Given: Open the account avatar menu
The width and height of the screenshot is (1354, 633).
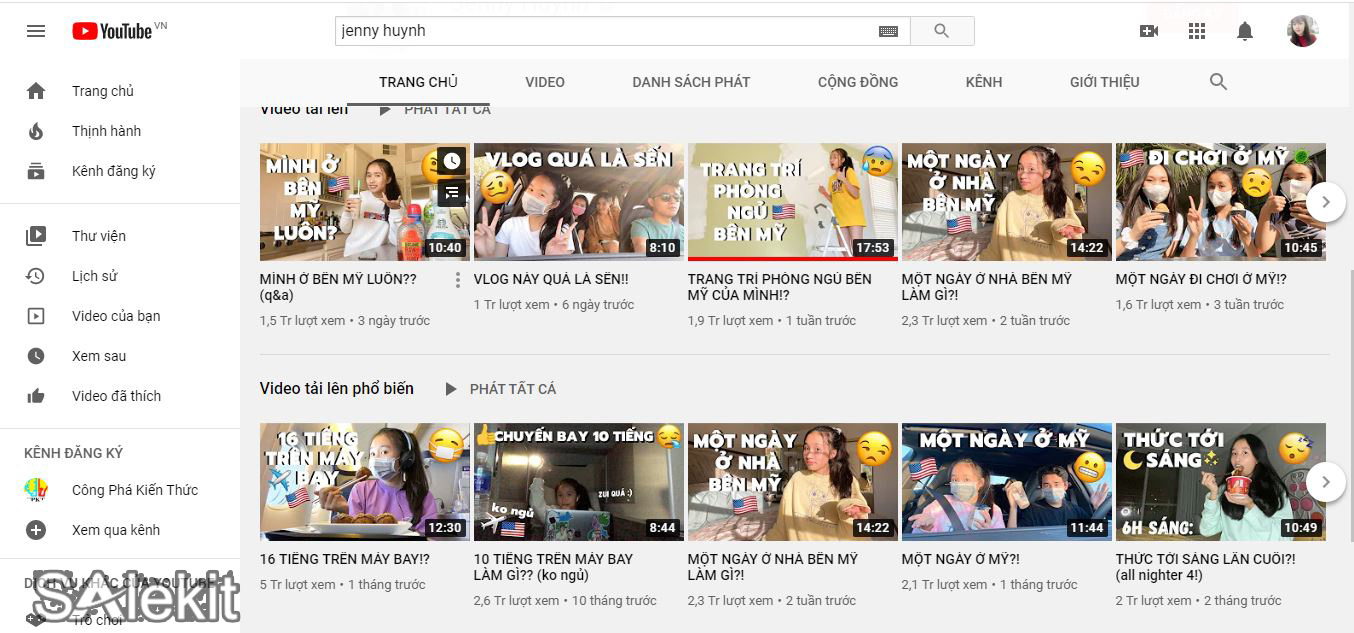Looking at the screenshot, I should [x=1302, y=31].
